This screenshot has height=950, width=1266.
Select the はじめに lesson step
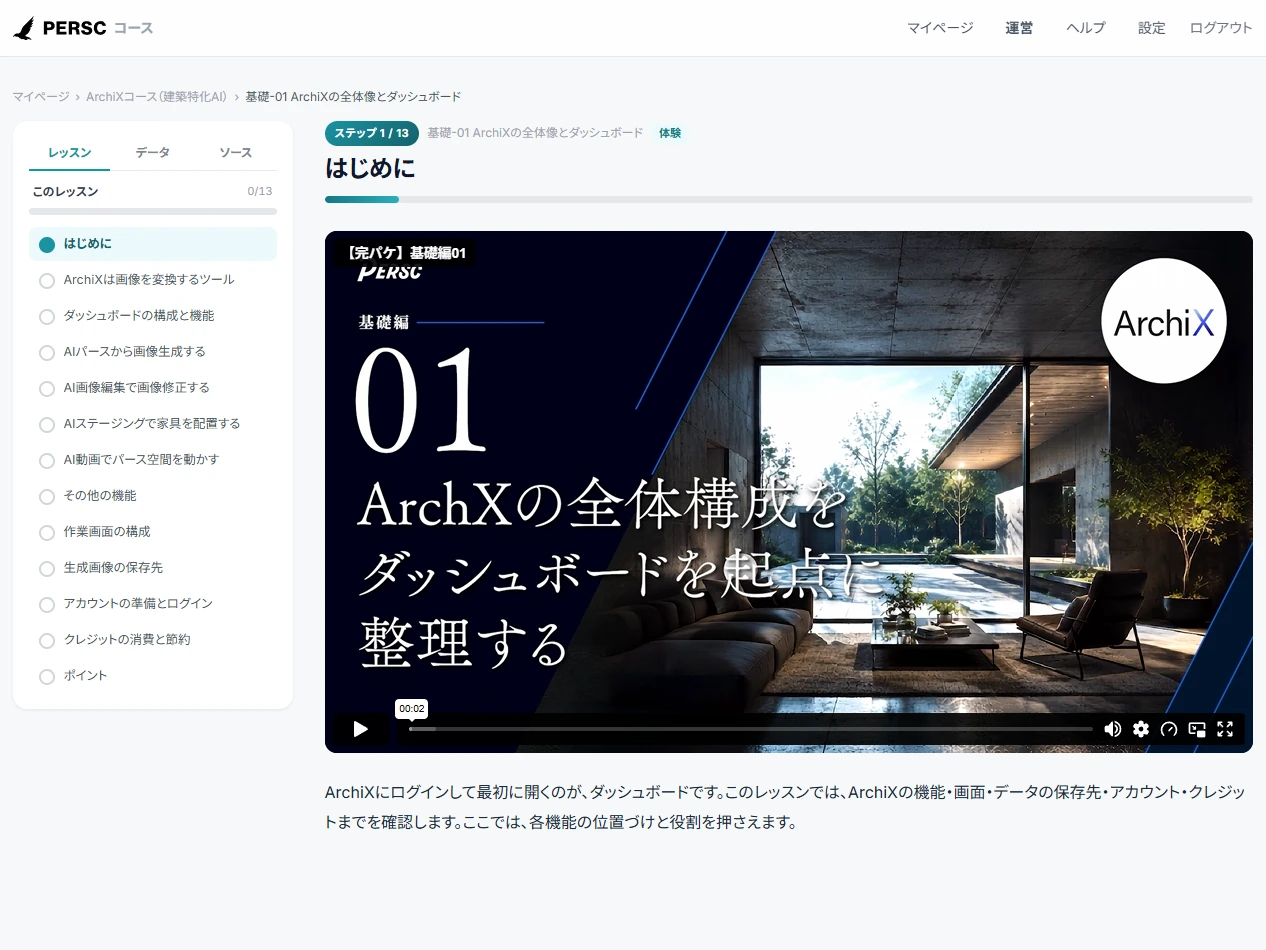tap(153, 244)
